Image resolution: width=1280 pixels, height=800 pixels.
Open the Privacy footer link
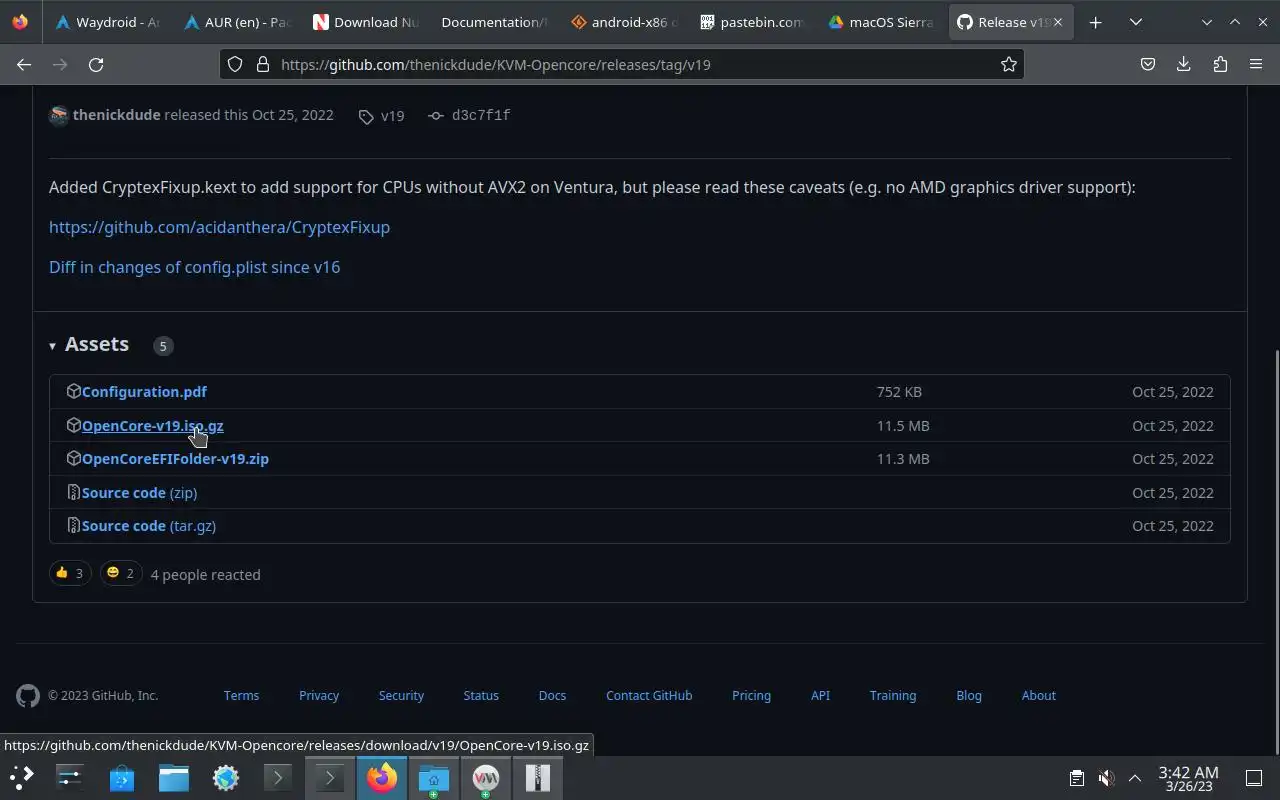point(319,696)
